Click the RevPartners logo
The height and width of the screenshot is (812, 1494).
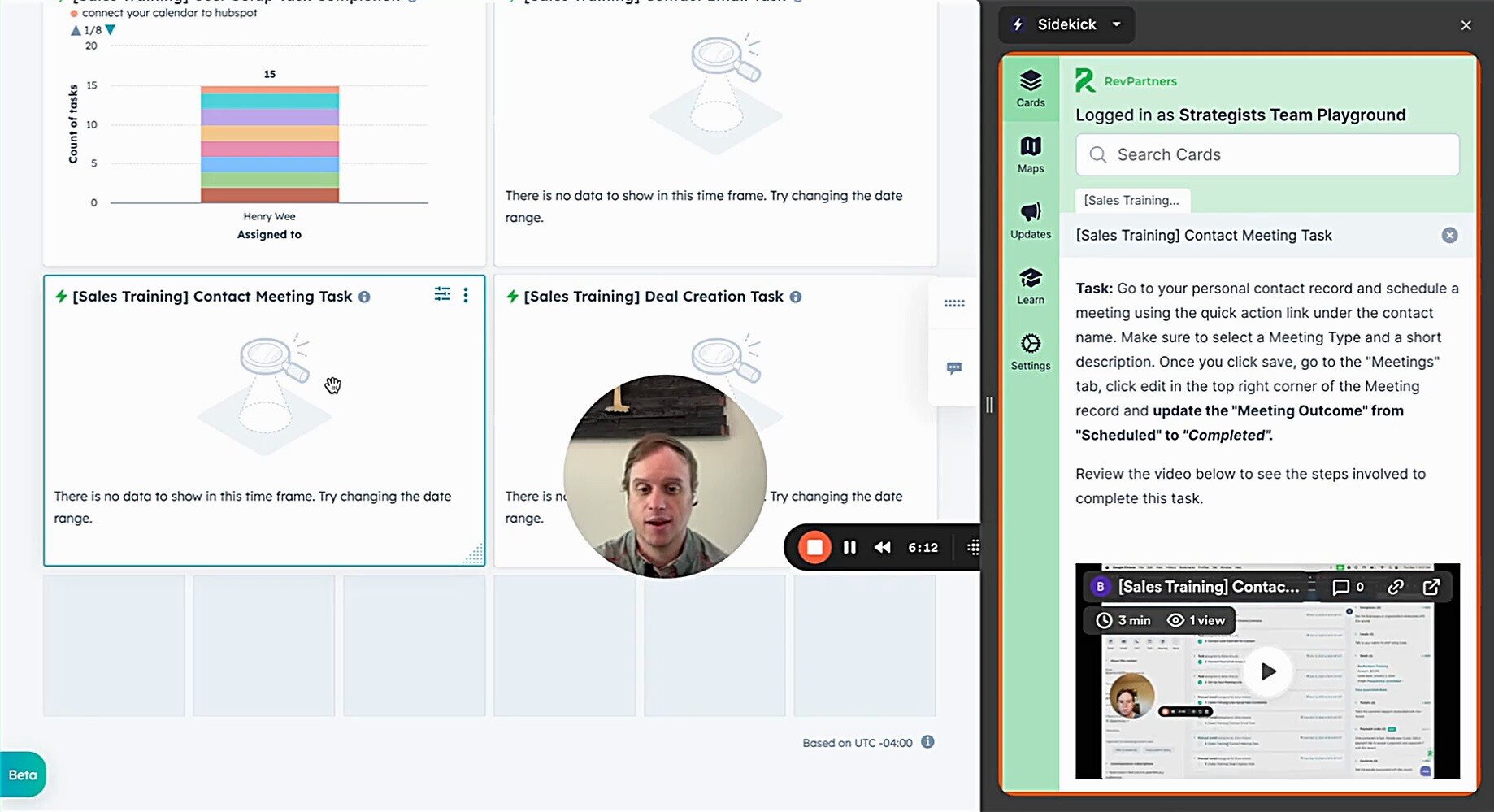[x=1126, y=80]
